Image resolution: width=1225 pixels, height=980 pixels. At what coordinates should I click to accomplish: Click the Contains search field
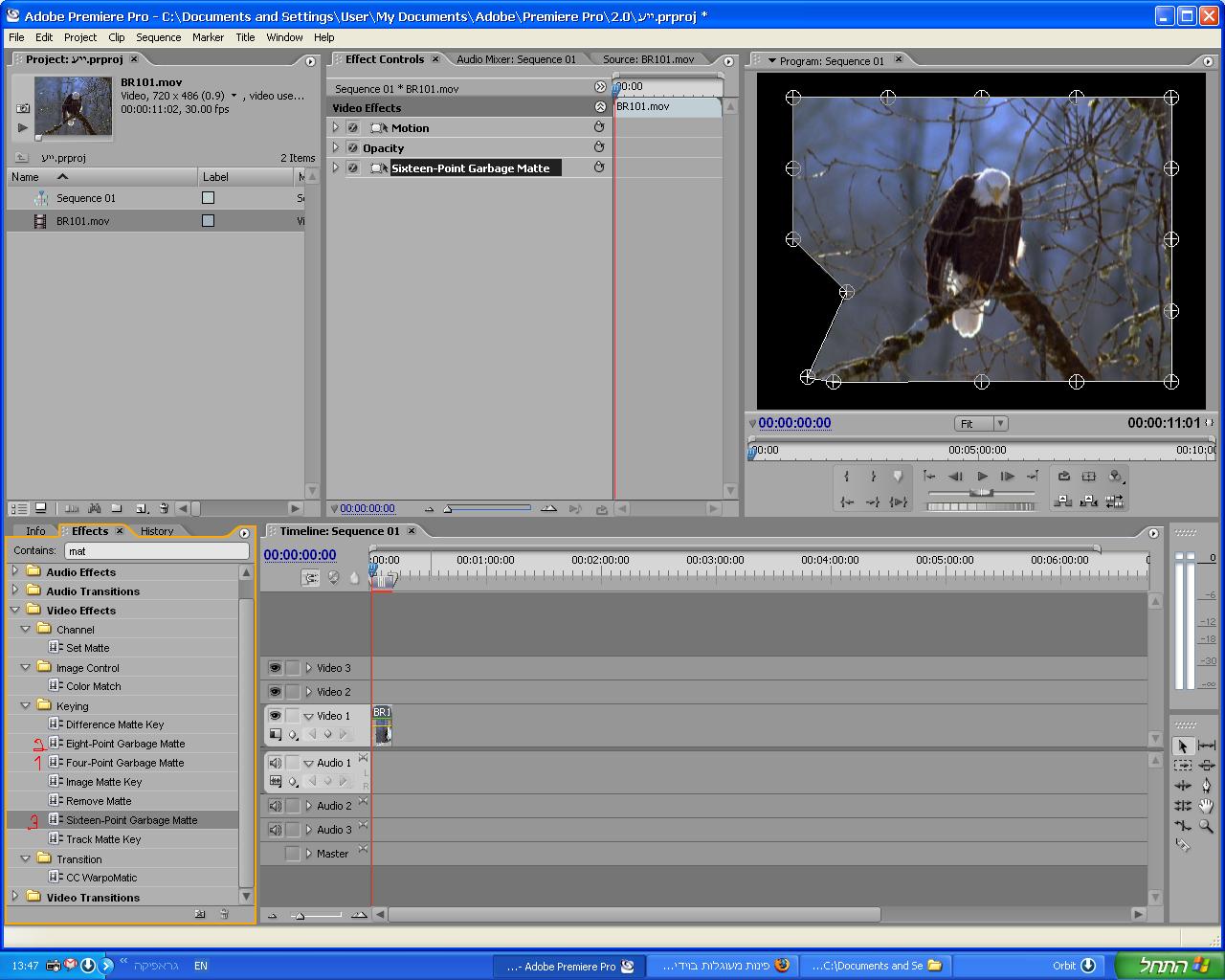coord(156,551)
